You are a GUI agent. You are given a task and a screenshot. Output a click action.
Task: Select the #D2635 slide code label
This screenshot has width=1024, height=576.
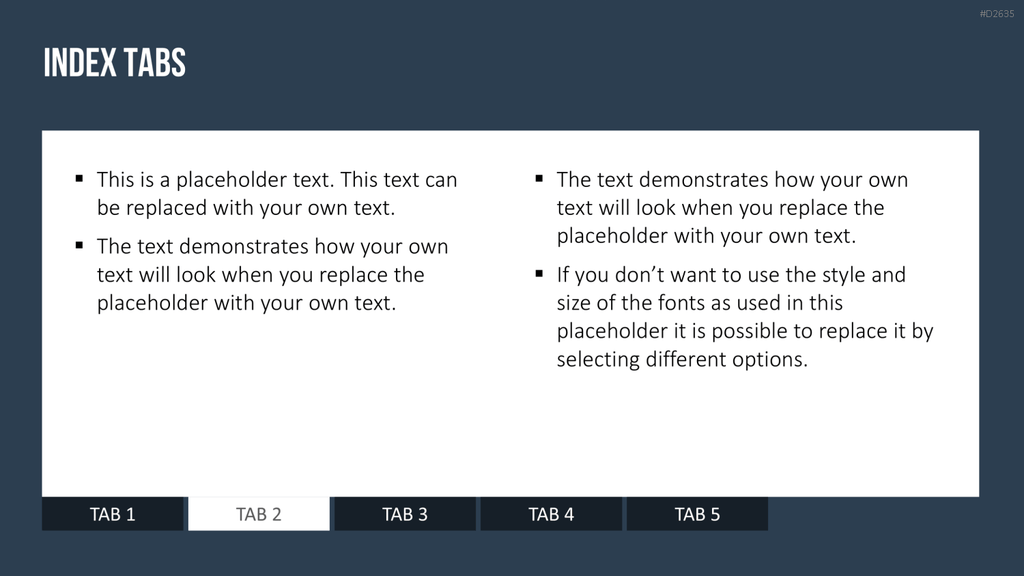(x=997, y=14)
